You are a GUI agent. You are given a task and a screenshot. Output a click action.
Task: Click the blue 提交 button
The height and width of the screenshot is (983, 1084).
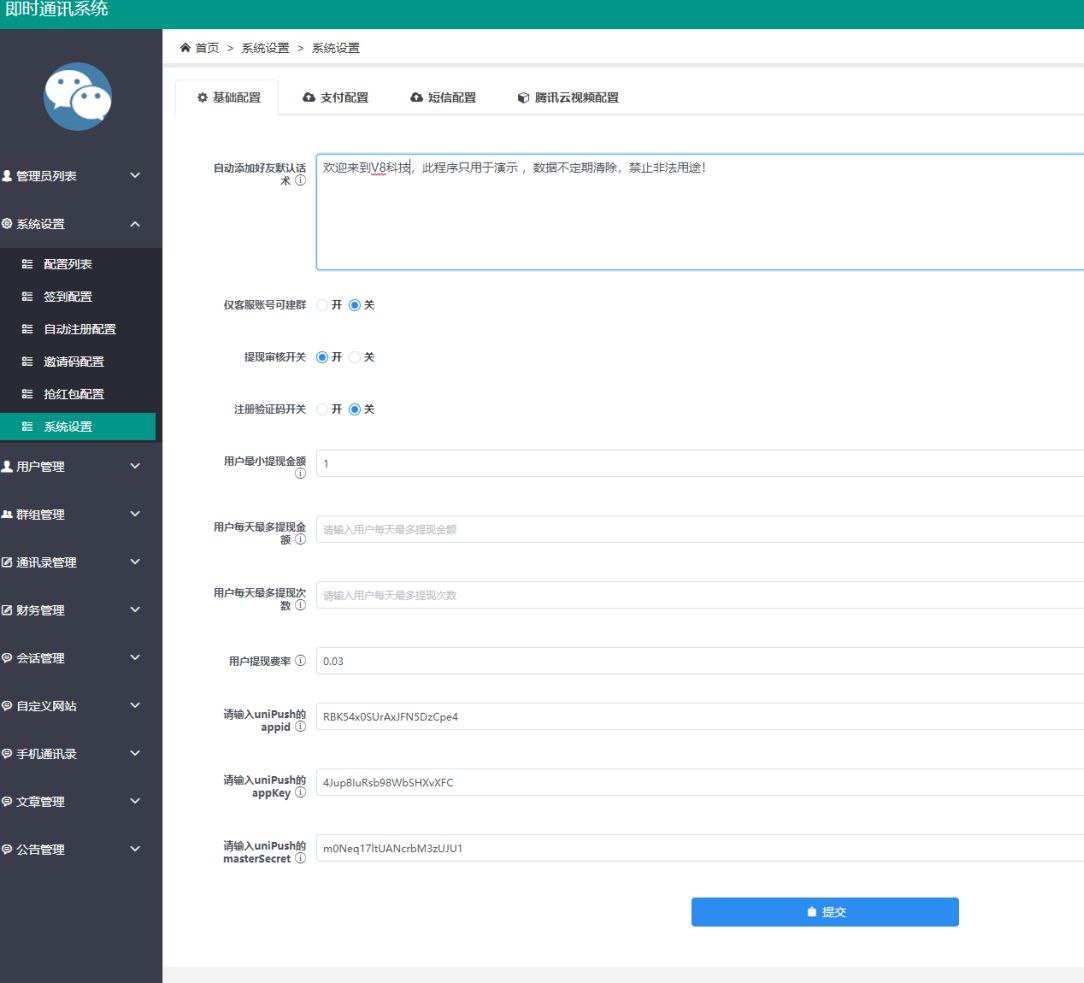[x=824, y=912]
